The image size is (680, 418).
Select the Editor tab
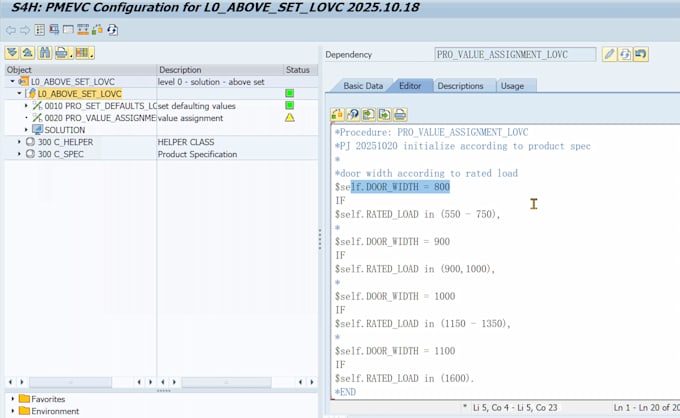coord(410,86)
